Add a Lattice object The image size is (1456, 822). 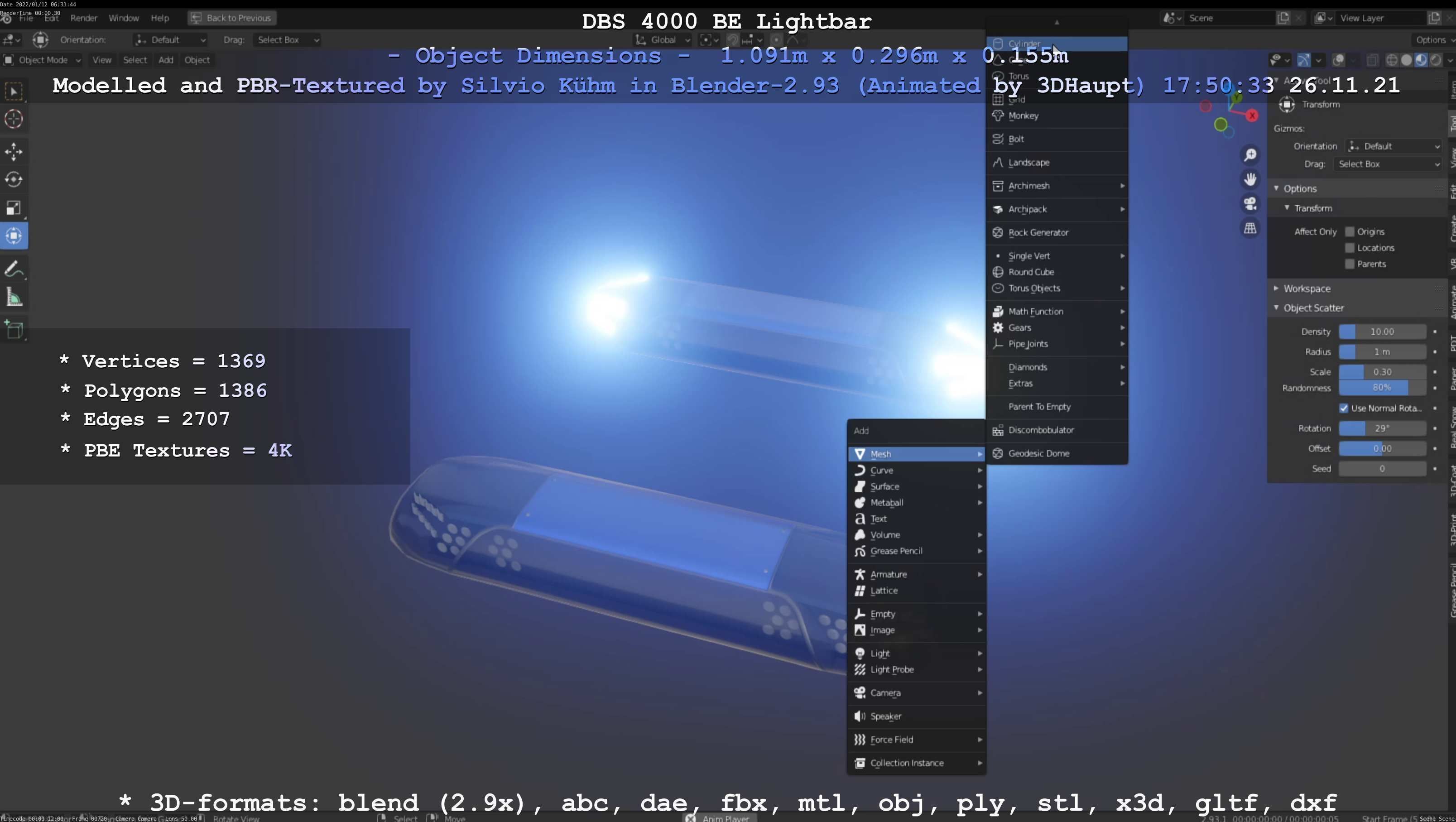point(916,591)
